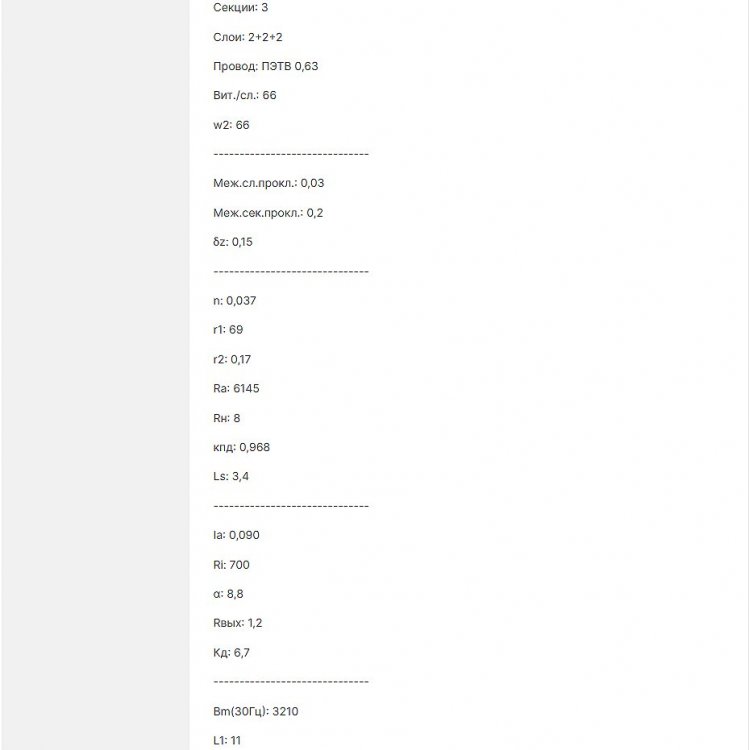Select the 'Провод: ПЭТВ 0,63' line

tap(266, 66)
